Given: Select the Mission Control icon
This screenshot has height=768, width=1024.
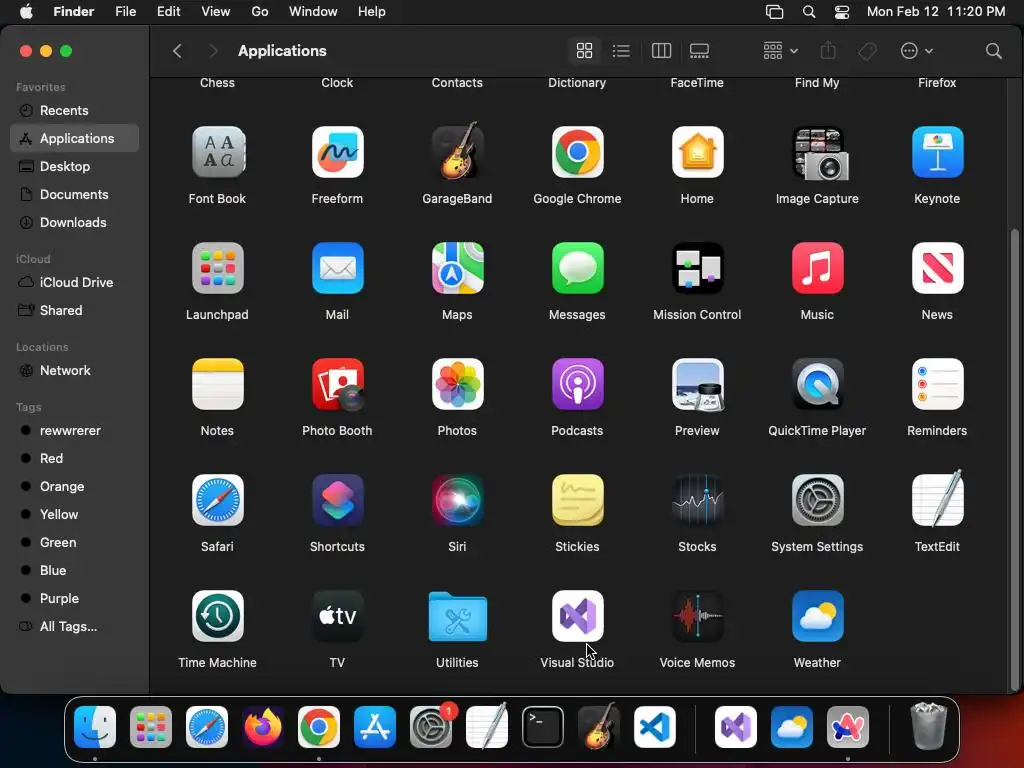Looking at the screenshot, I should pos(697,268).
